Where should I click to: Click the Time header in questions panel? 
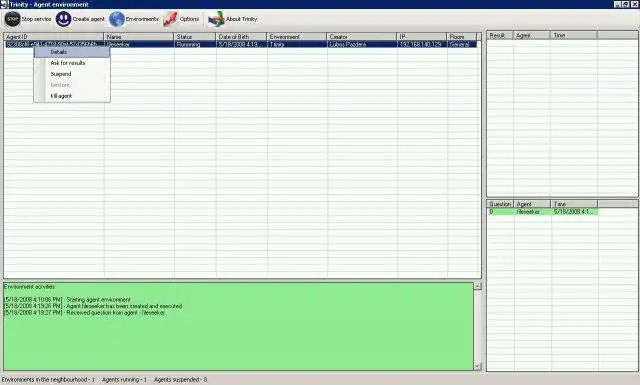point(574,204)
